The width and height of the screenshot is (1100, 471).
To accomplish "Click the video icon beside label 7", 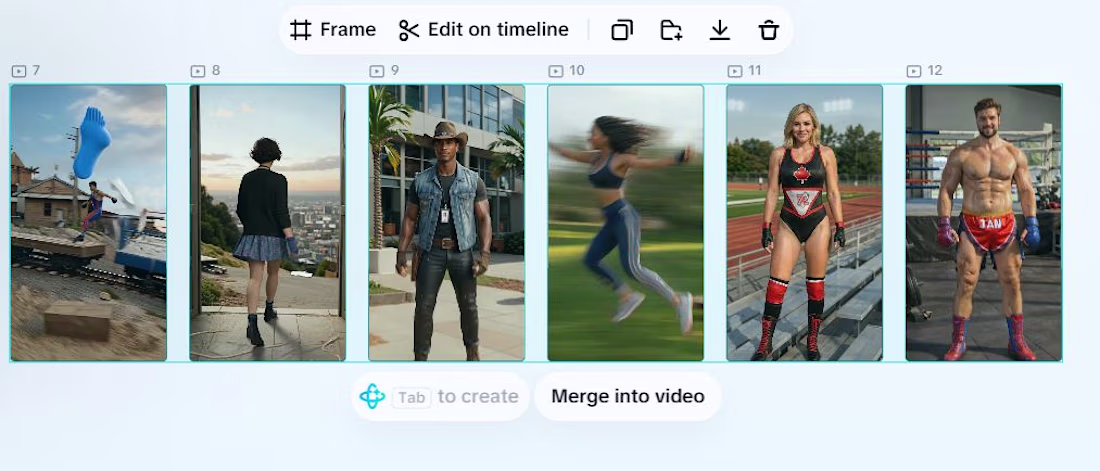I will 19,71.
